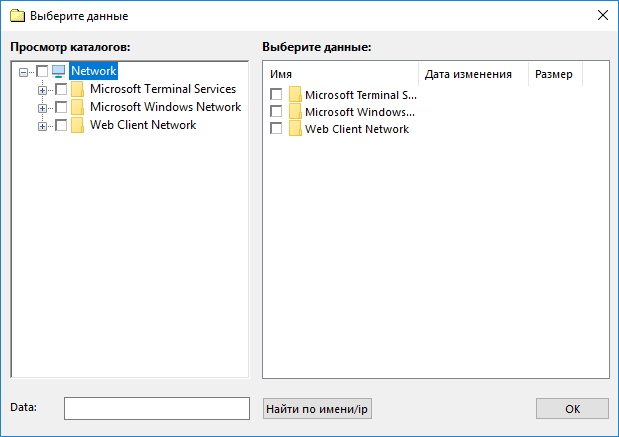Click the dialog folder icon in title bar
This screenshot has height=437, width=619.
pos(17,16)
